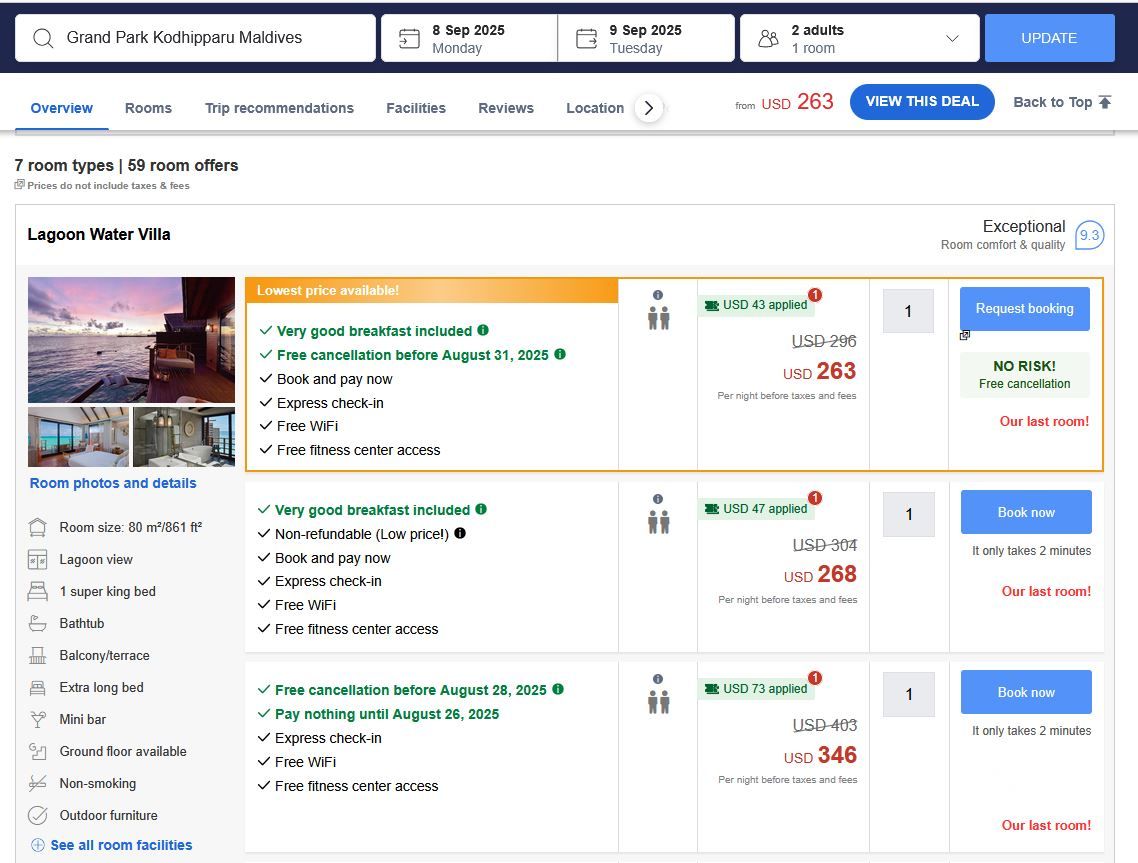This screenshot has width=1138, height=863.
Task: Open room quantity selector for USD 346 offer
Action: [908, 694]
